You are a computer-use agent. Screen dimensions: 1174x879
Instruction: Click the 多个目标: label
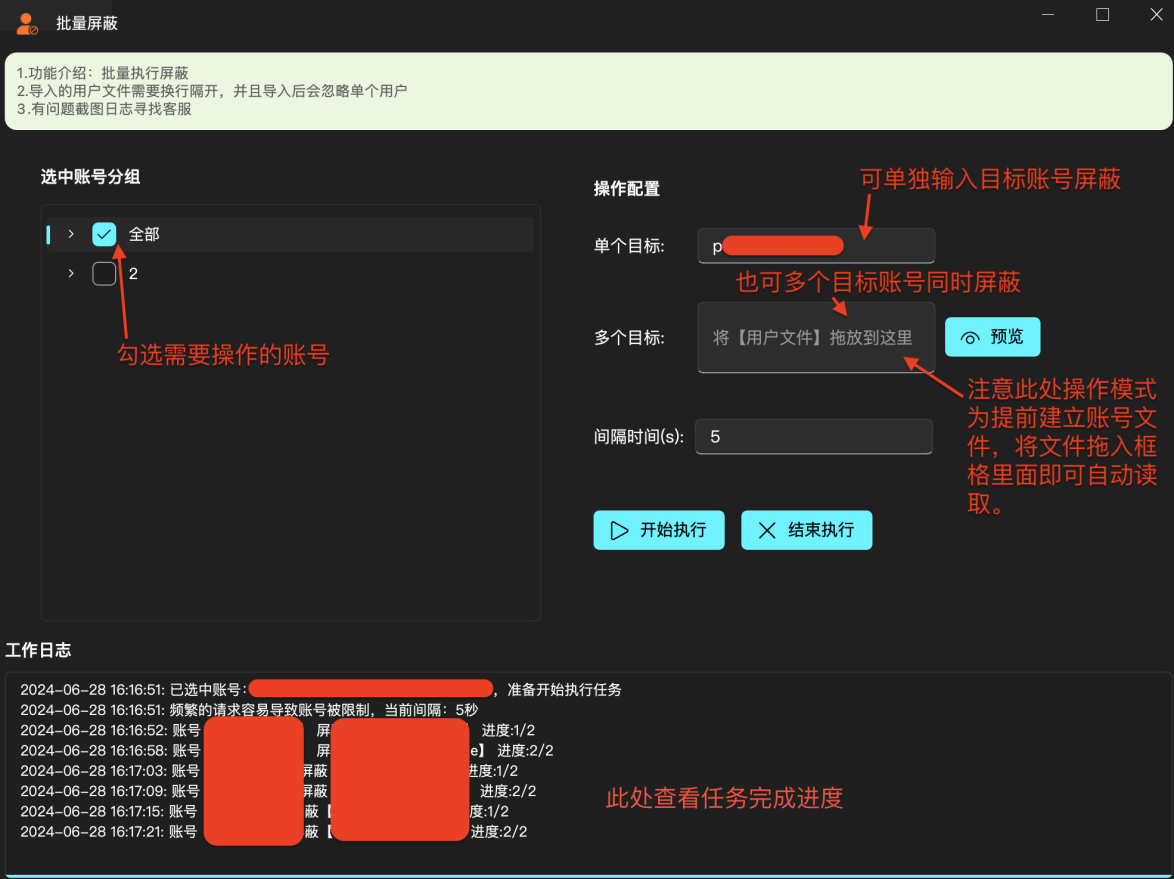pos(629,338)
